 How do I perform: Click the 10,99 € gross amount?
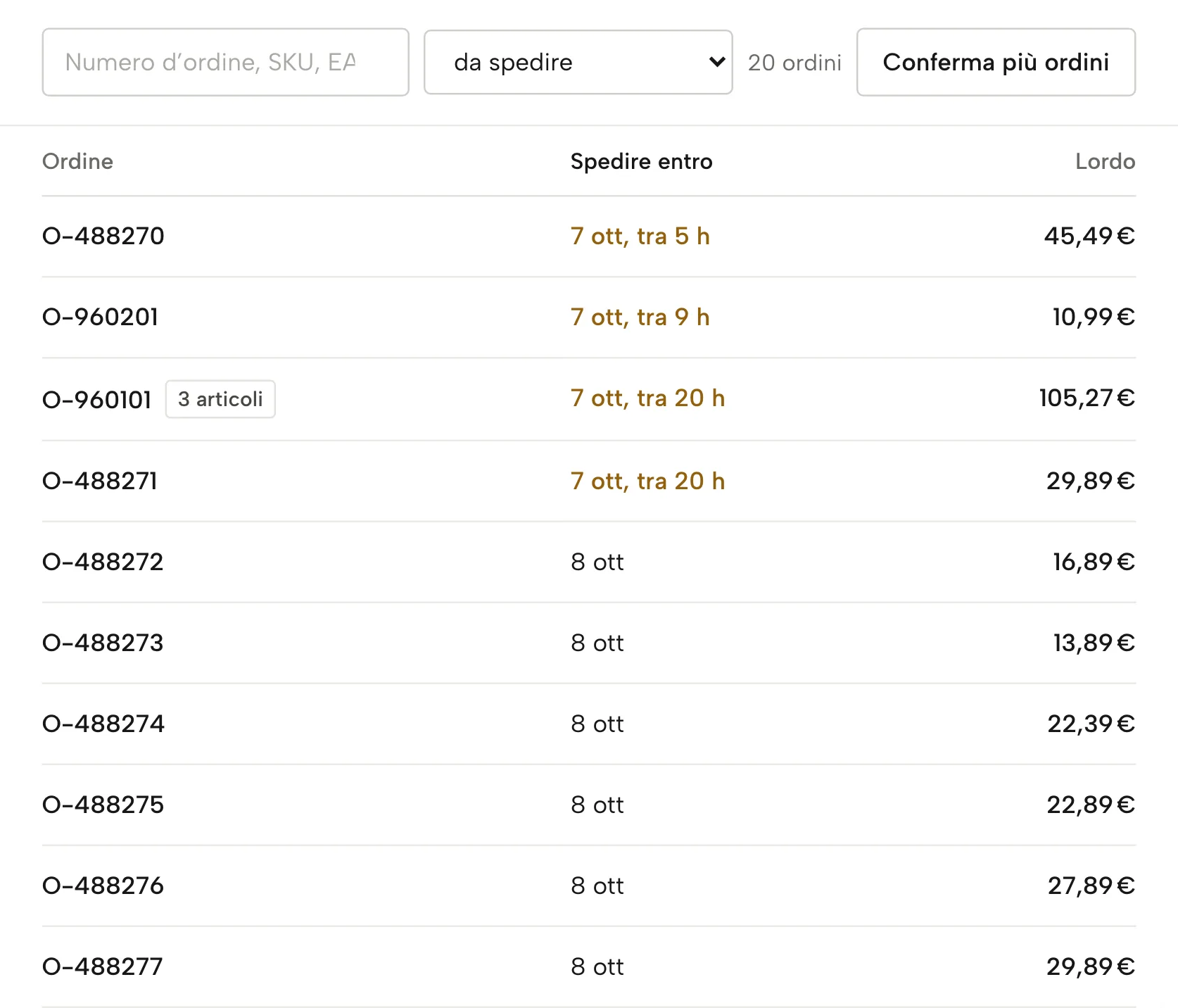pos(1094,317)
